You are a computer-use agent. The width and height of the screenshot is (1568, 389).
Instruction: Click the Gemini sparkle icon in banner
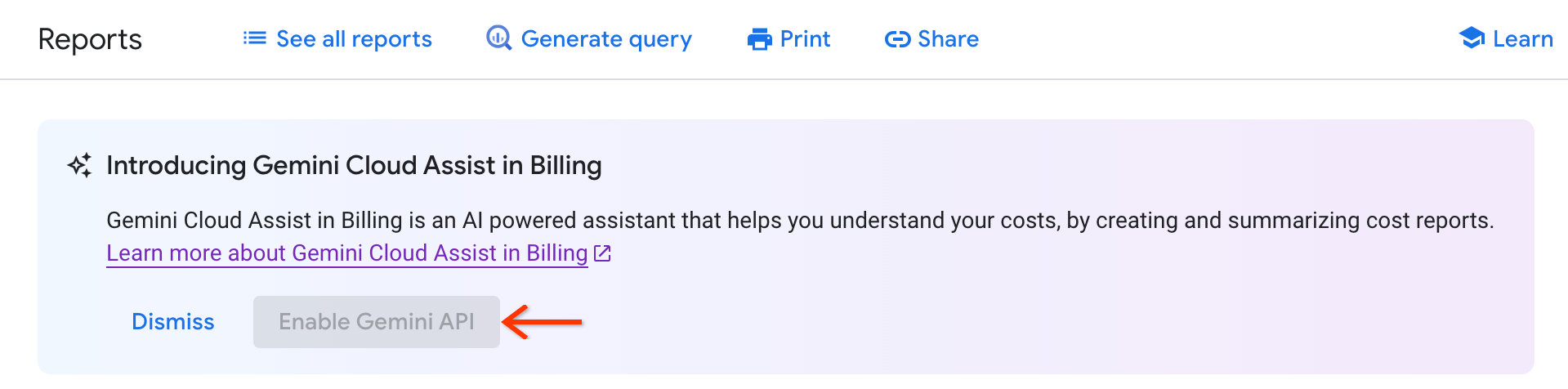click(79, 166)
